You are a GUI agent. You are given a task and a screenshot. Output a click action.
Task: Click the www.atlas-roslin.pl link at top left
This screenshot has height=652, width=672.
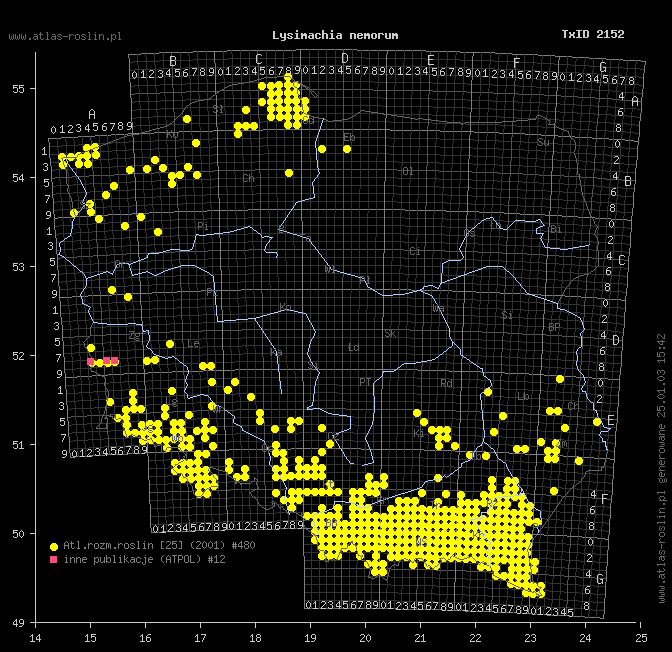pyautogui.click(x=65, y=36)
